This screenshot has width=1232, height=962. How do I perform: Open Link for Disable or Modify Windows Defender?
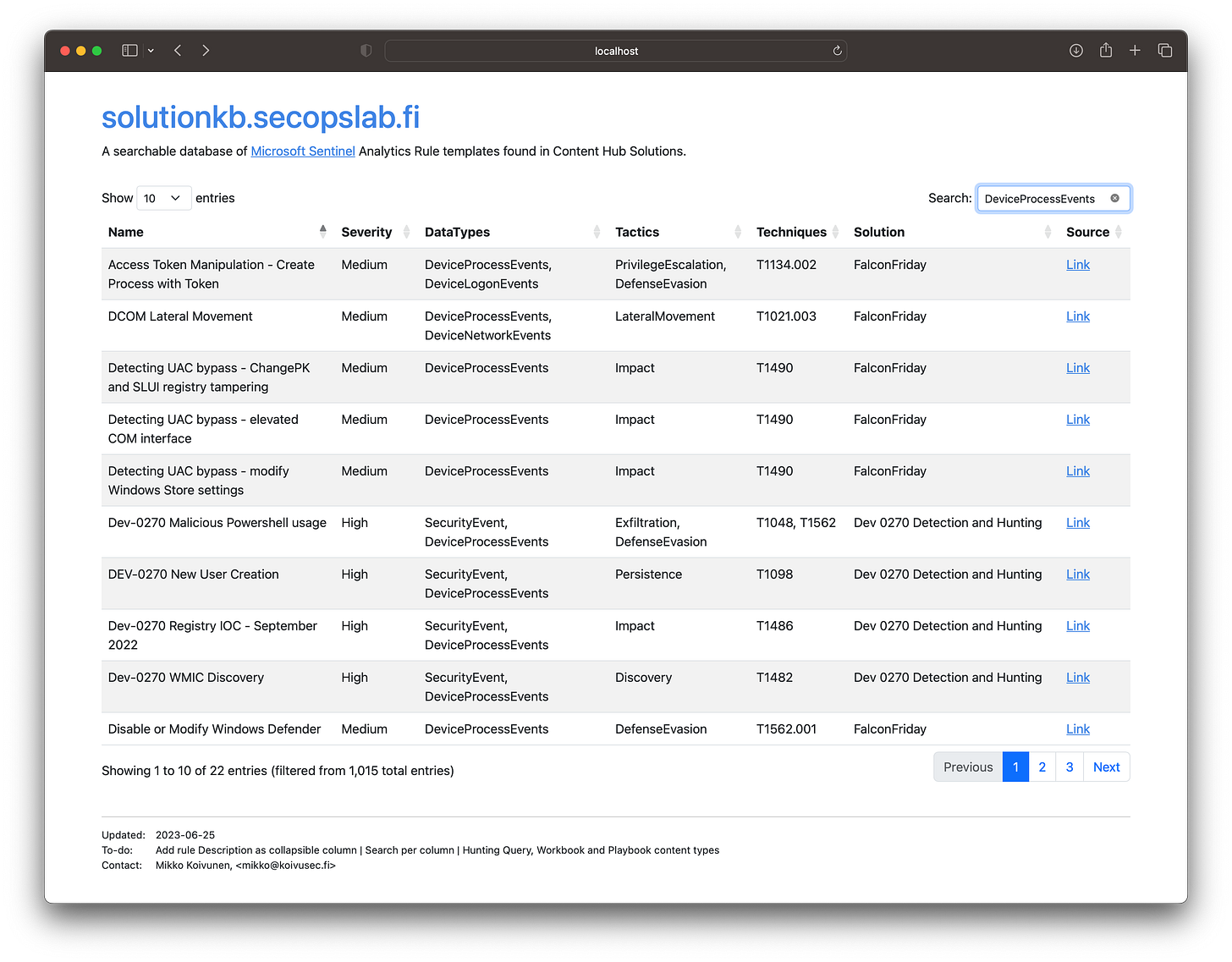pos(1078,729)
